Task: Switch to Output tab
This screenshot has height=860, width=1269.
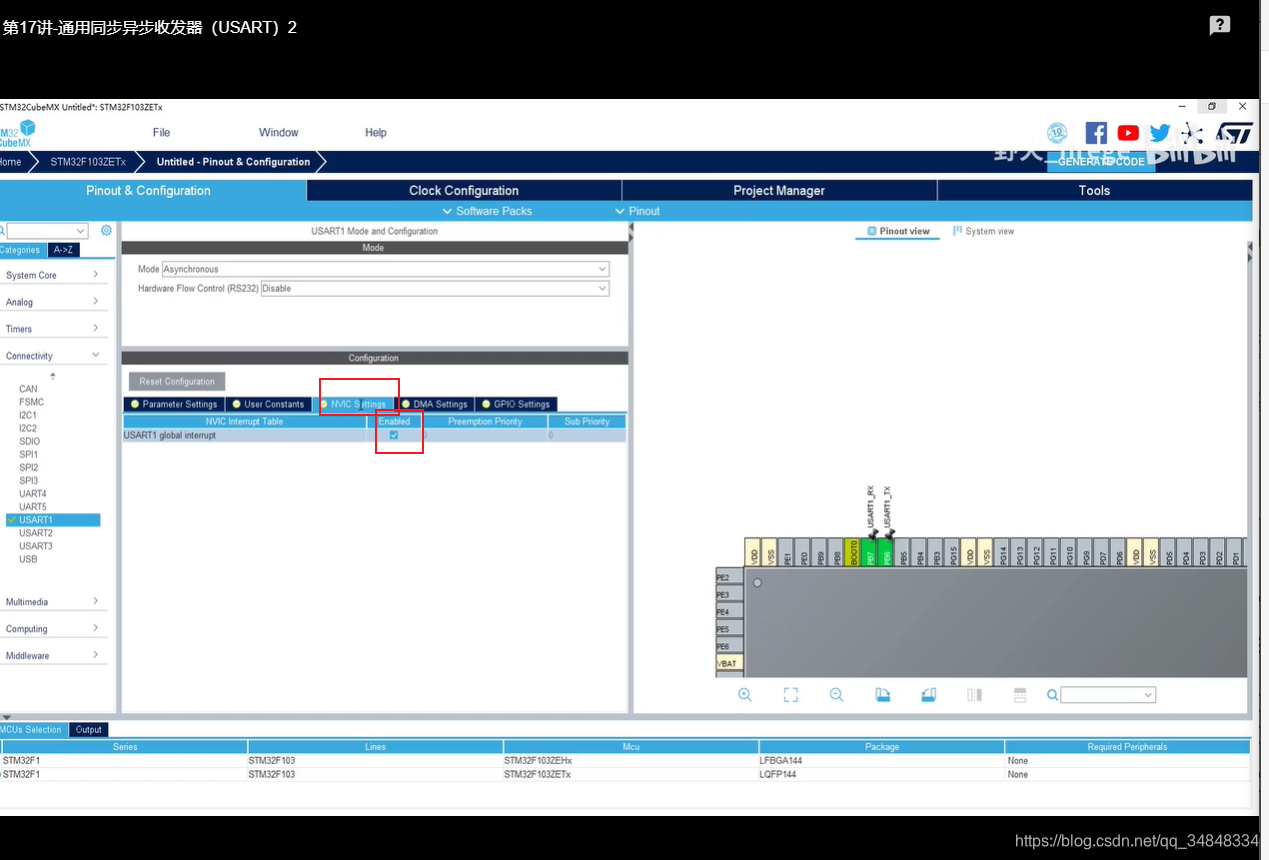Action: click(x=89, y=730)
